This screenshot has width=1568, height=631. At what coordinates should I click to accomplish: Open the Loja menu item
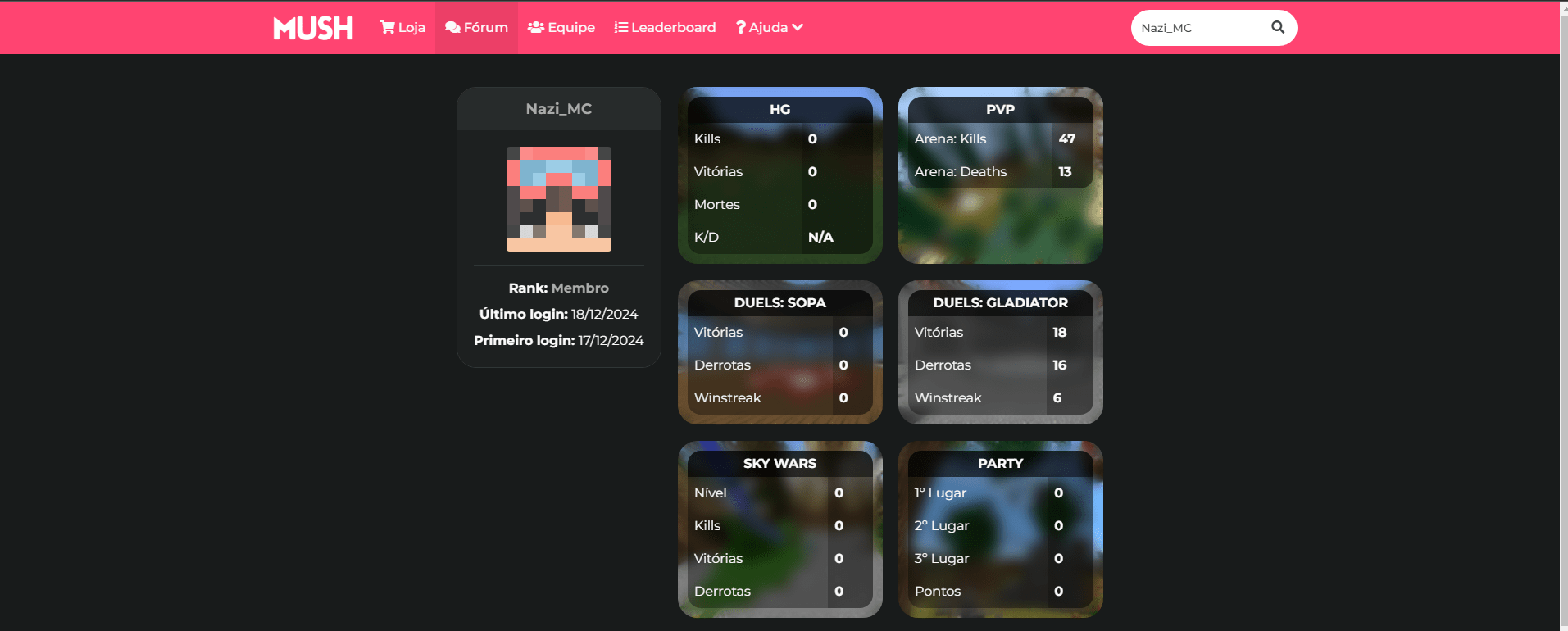pos(402,27)
